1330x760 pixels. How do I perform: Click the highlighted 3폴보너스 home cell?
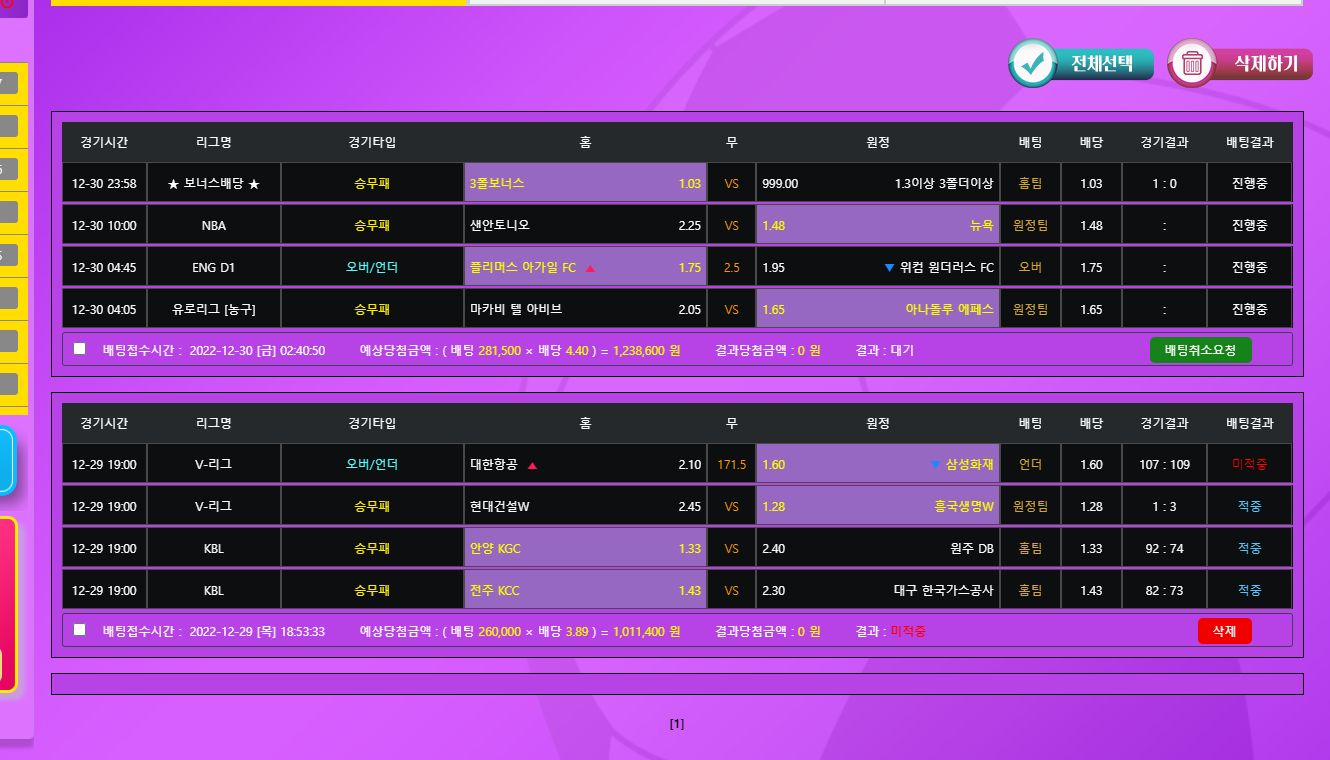[585, 184]
